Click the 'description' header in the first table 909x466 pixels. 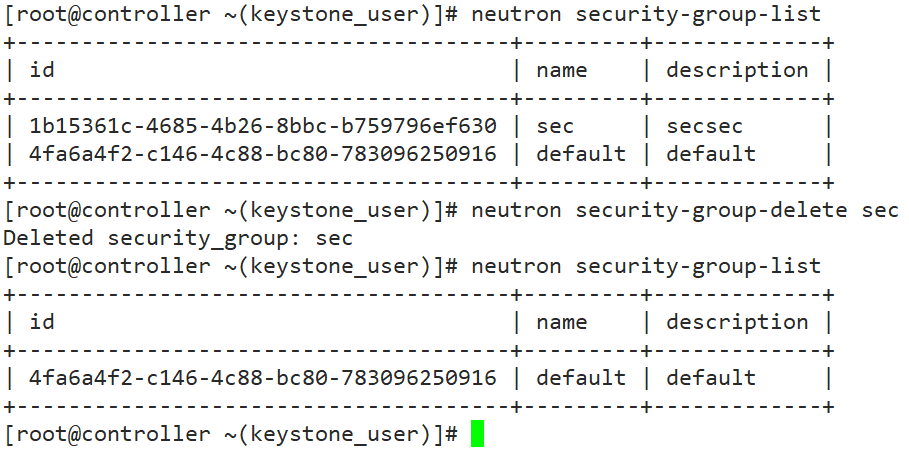pyautogui.click(x=737, y=70)
